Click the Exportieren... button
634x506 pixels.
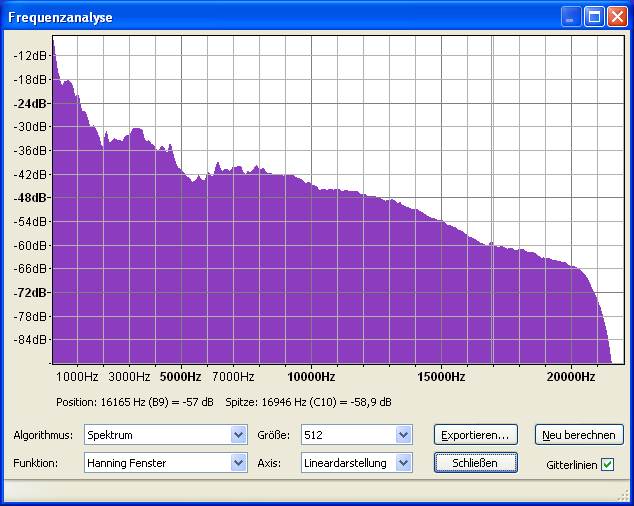coord(476,435)
